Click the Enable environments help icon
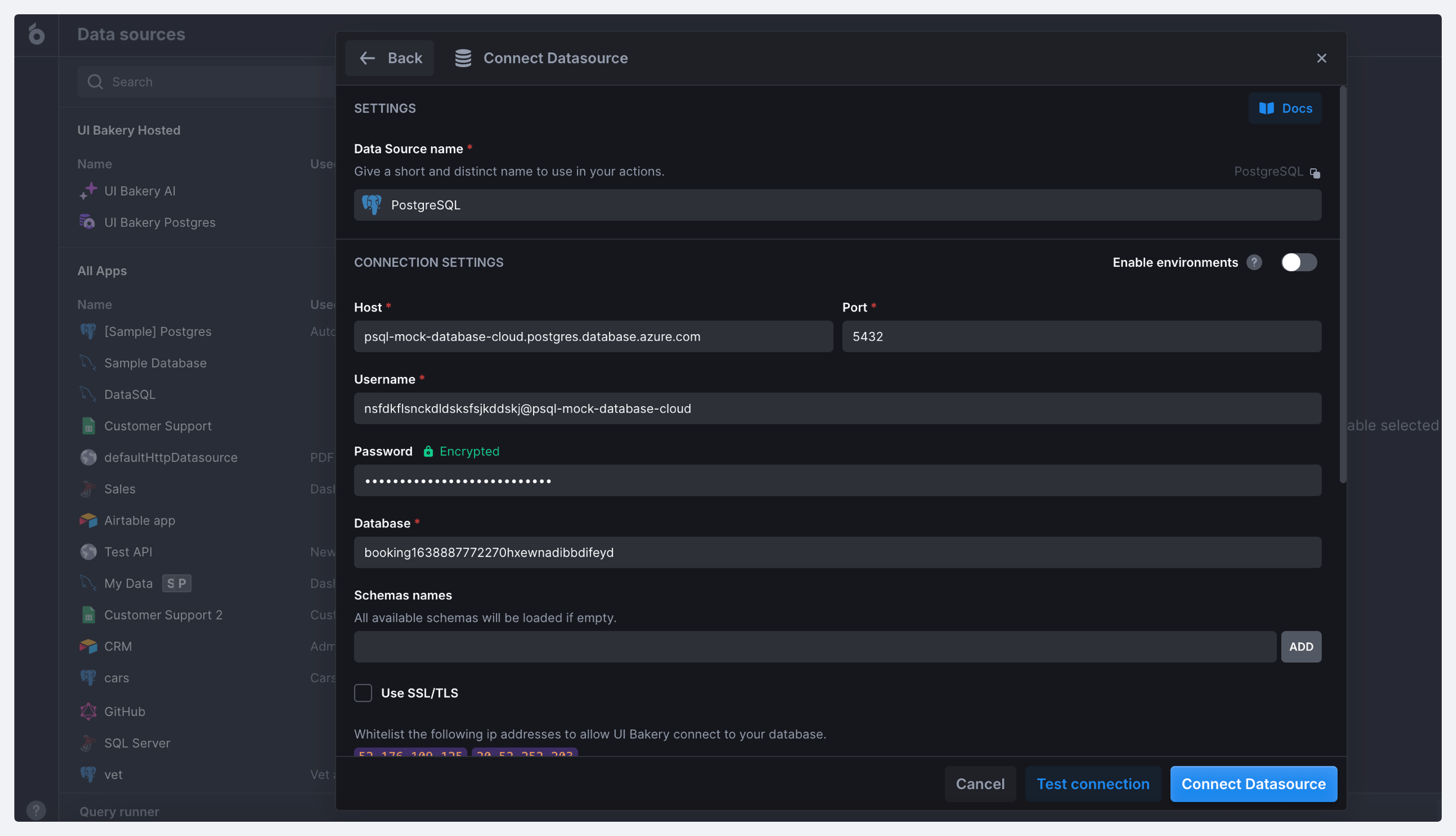Viewport: 1456px width, 836px height. point(1254,262)
